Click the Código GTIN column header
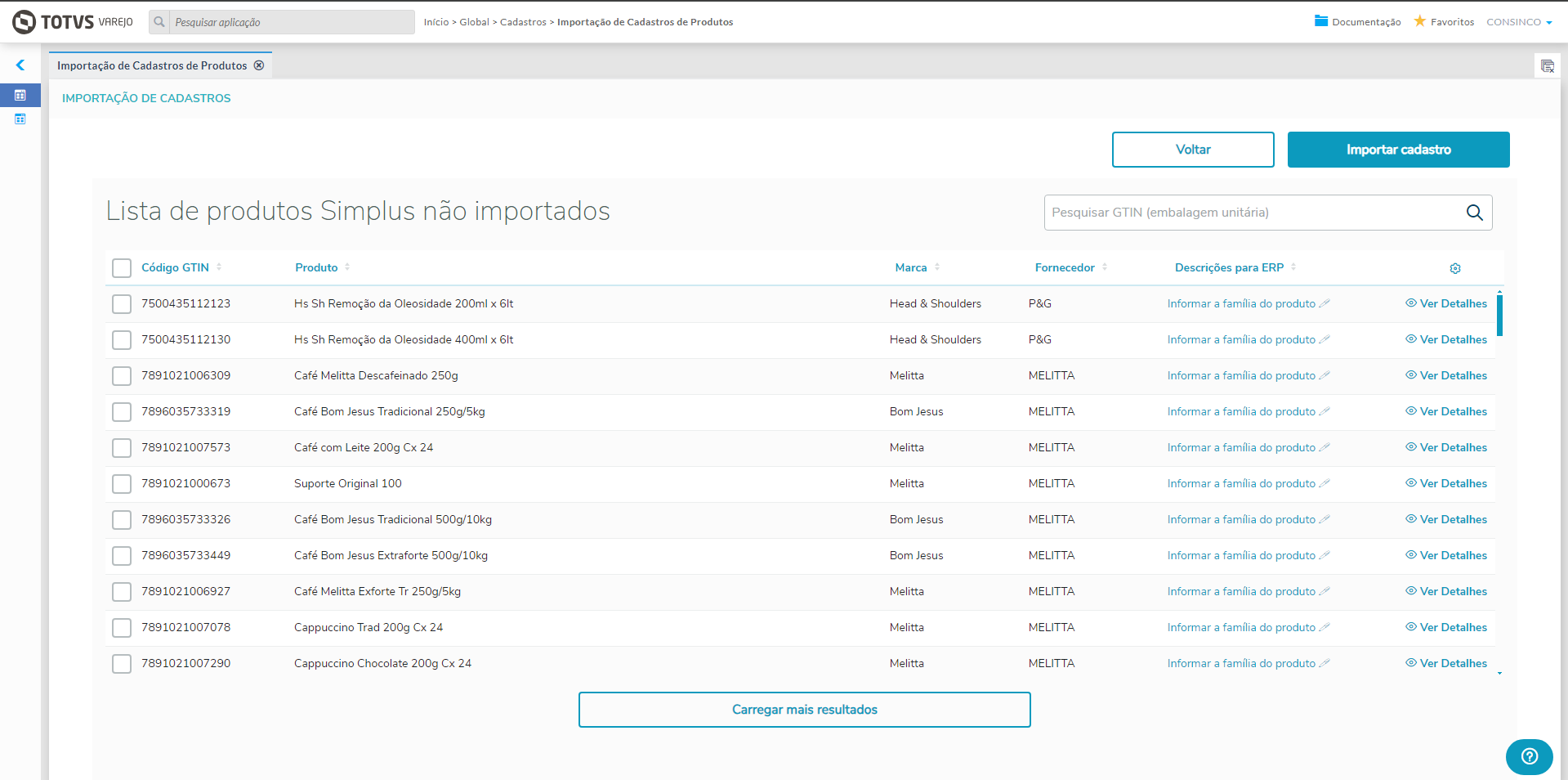The height and width of the screenshot is (780, 1568). (175, 267)
